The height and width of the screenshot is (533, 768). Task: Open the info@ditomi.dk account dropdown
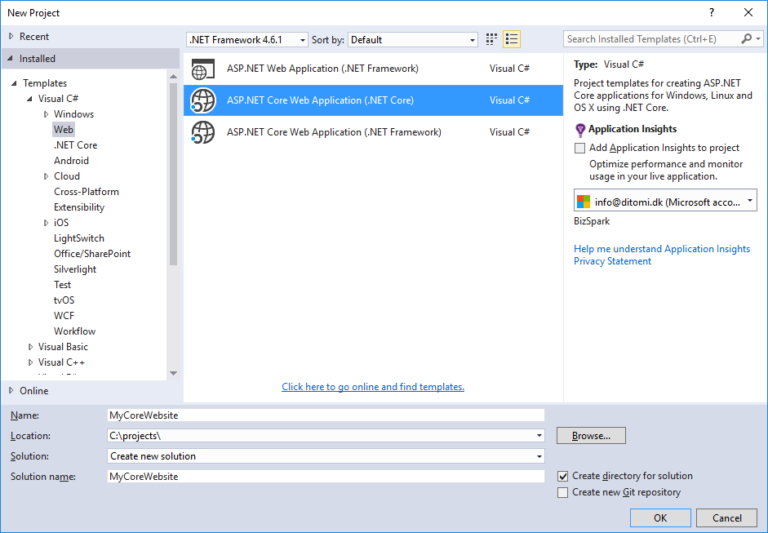(749, 200)
